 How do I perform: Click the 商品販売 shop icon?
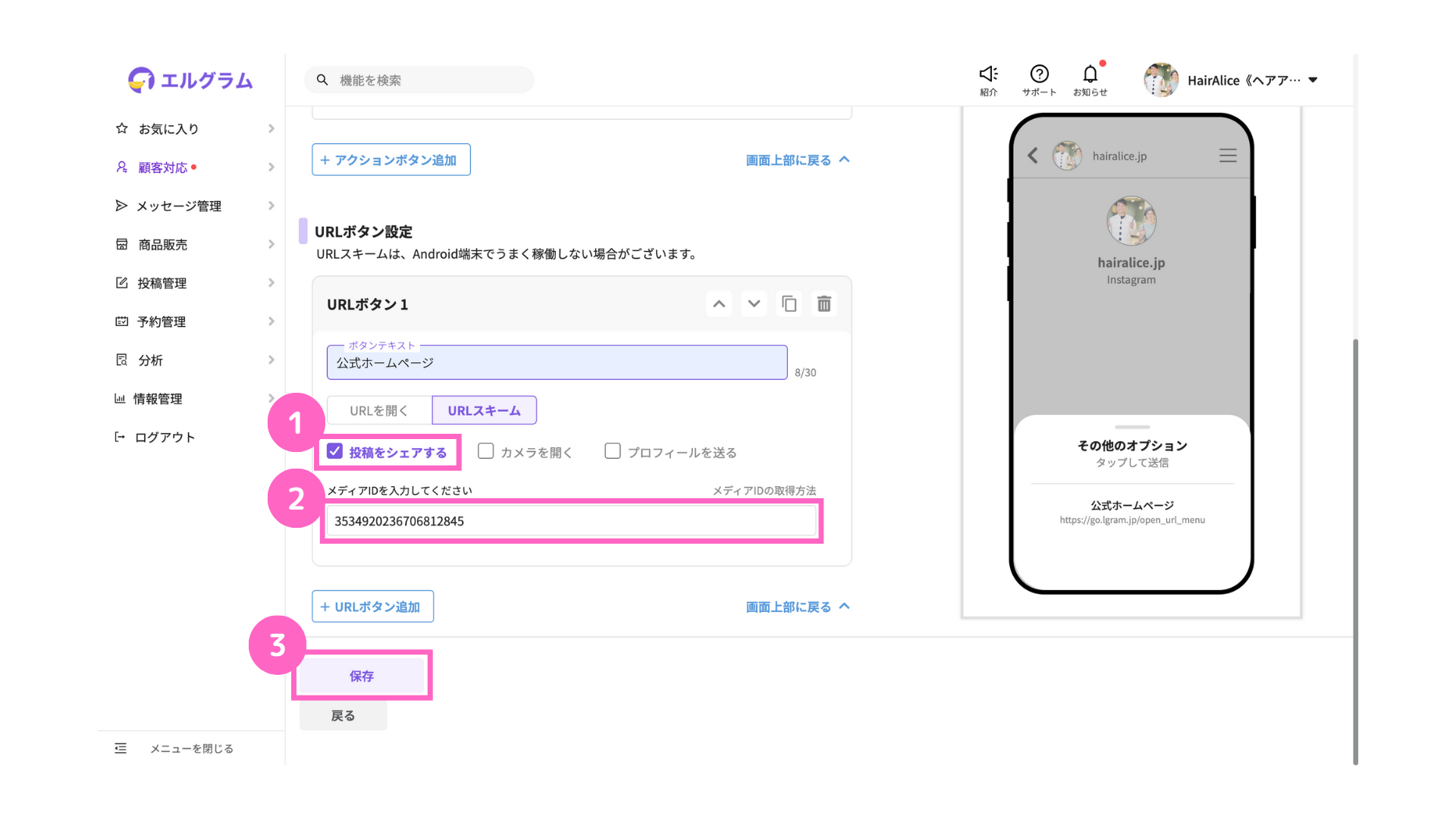coord(121,244)
